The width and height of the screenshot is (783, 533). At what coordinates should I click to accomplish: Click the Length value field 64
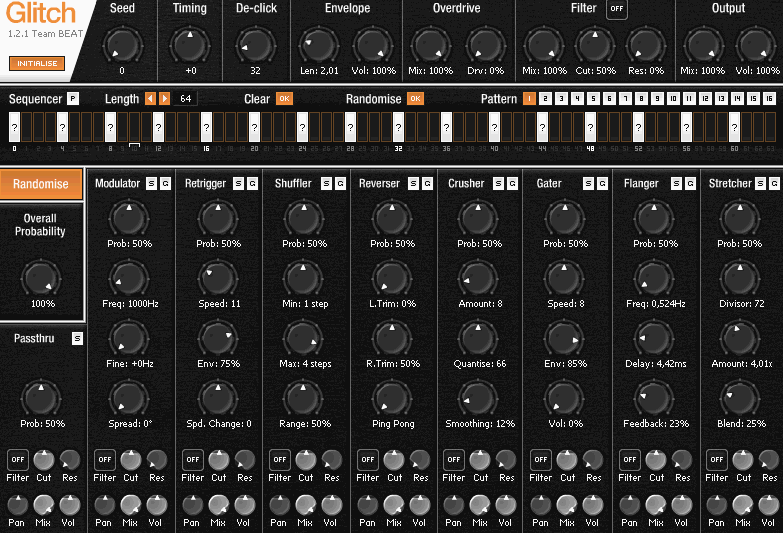[186, 98]
